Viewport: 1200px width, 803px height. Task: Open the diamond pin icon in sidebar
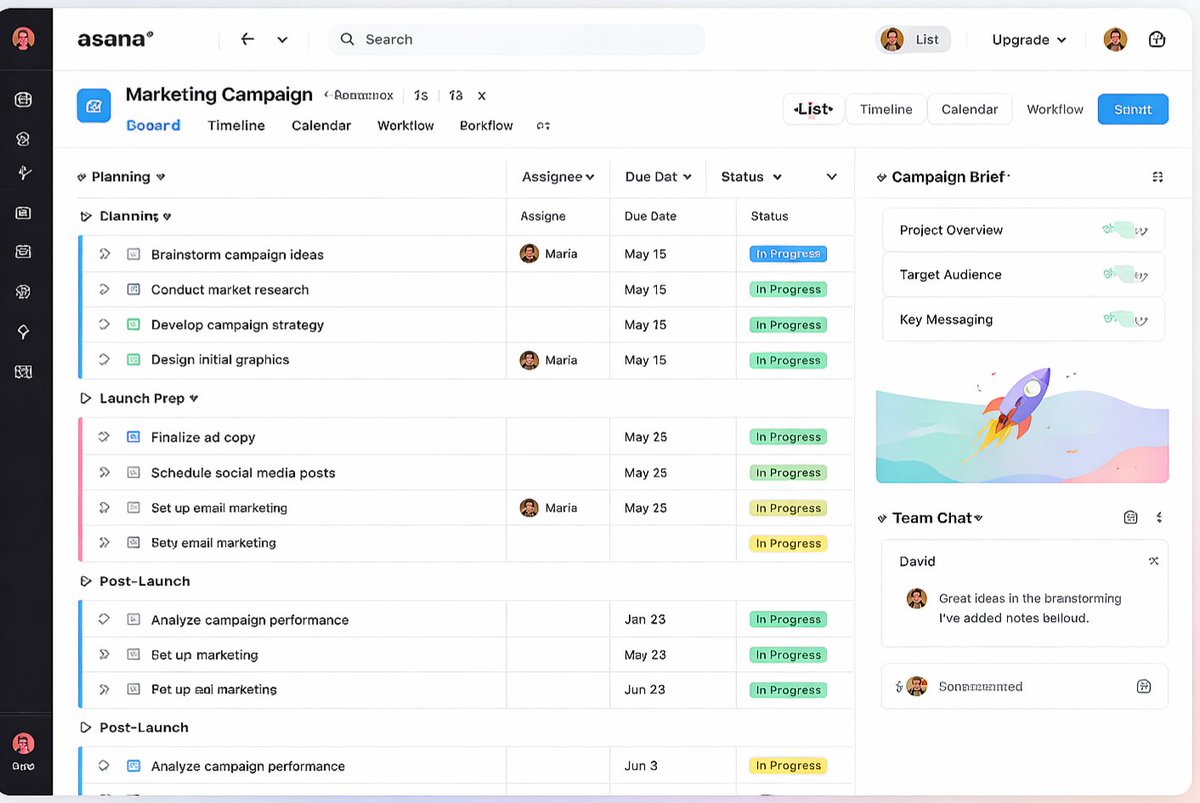click(24, 332)
